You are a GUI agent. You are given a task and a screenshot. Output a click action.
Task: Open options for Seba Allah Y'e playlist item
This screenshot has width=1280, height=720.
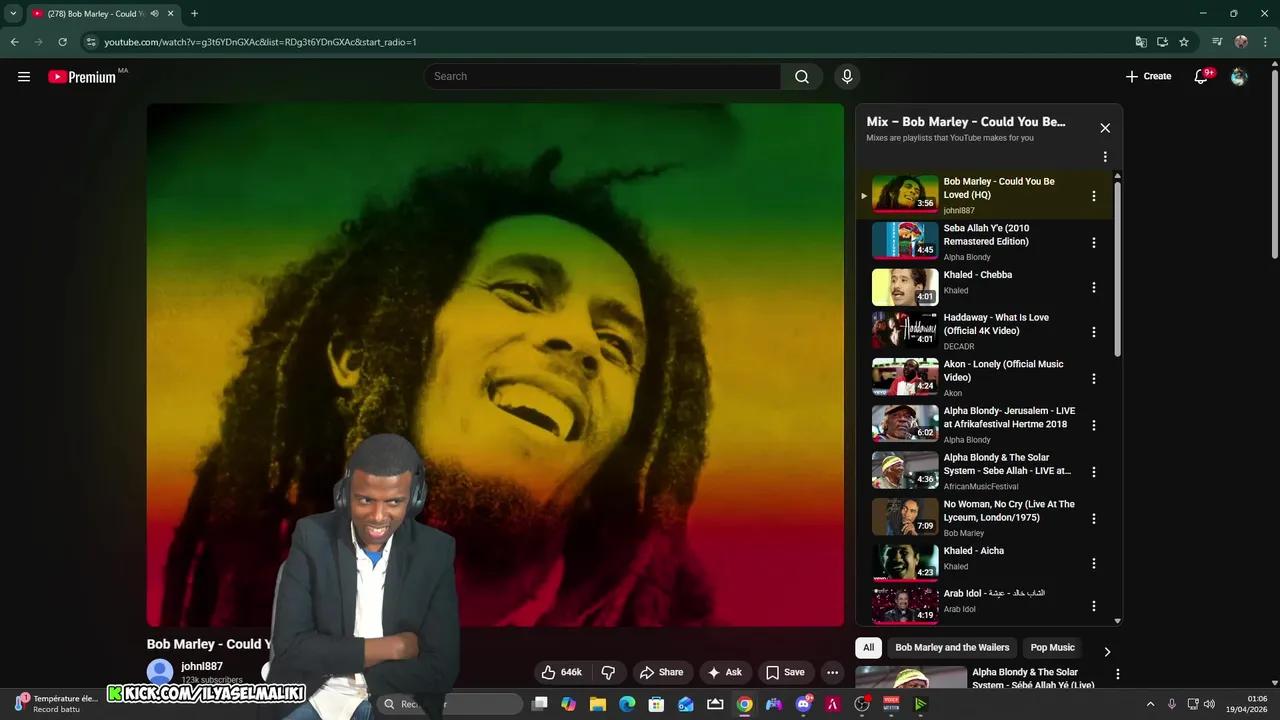point(1093,243)
